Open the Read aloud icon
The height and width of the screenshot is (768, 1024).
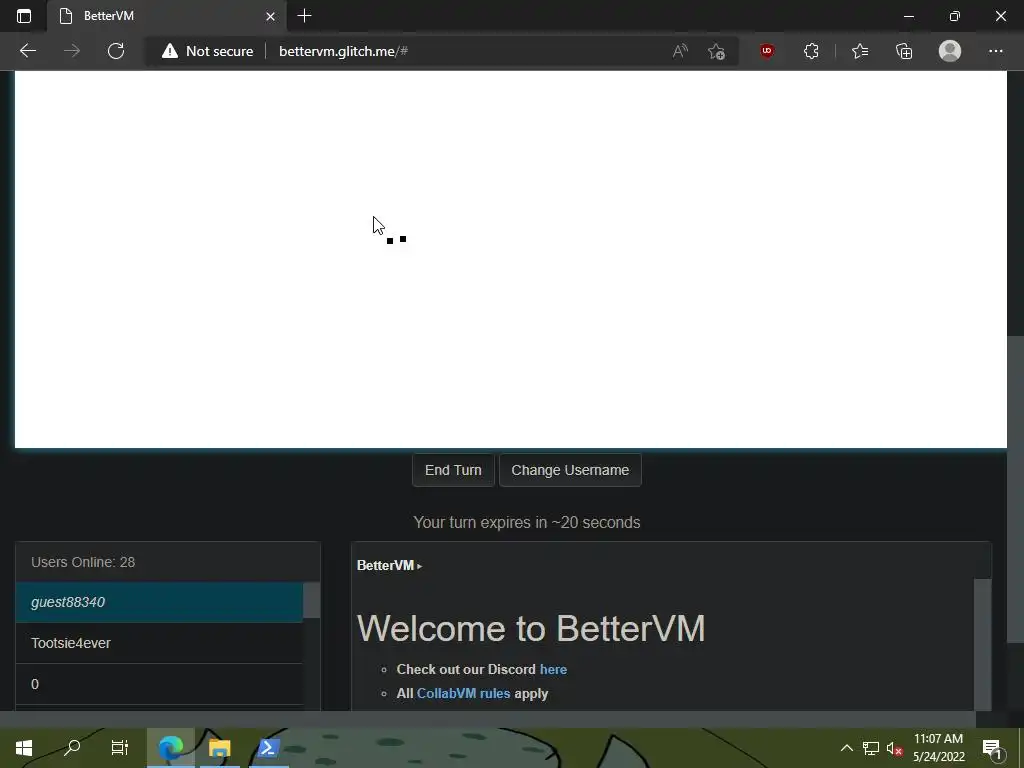[680, 51]
